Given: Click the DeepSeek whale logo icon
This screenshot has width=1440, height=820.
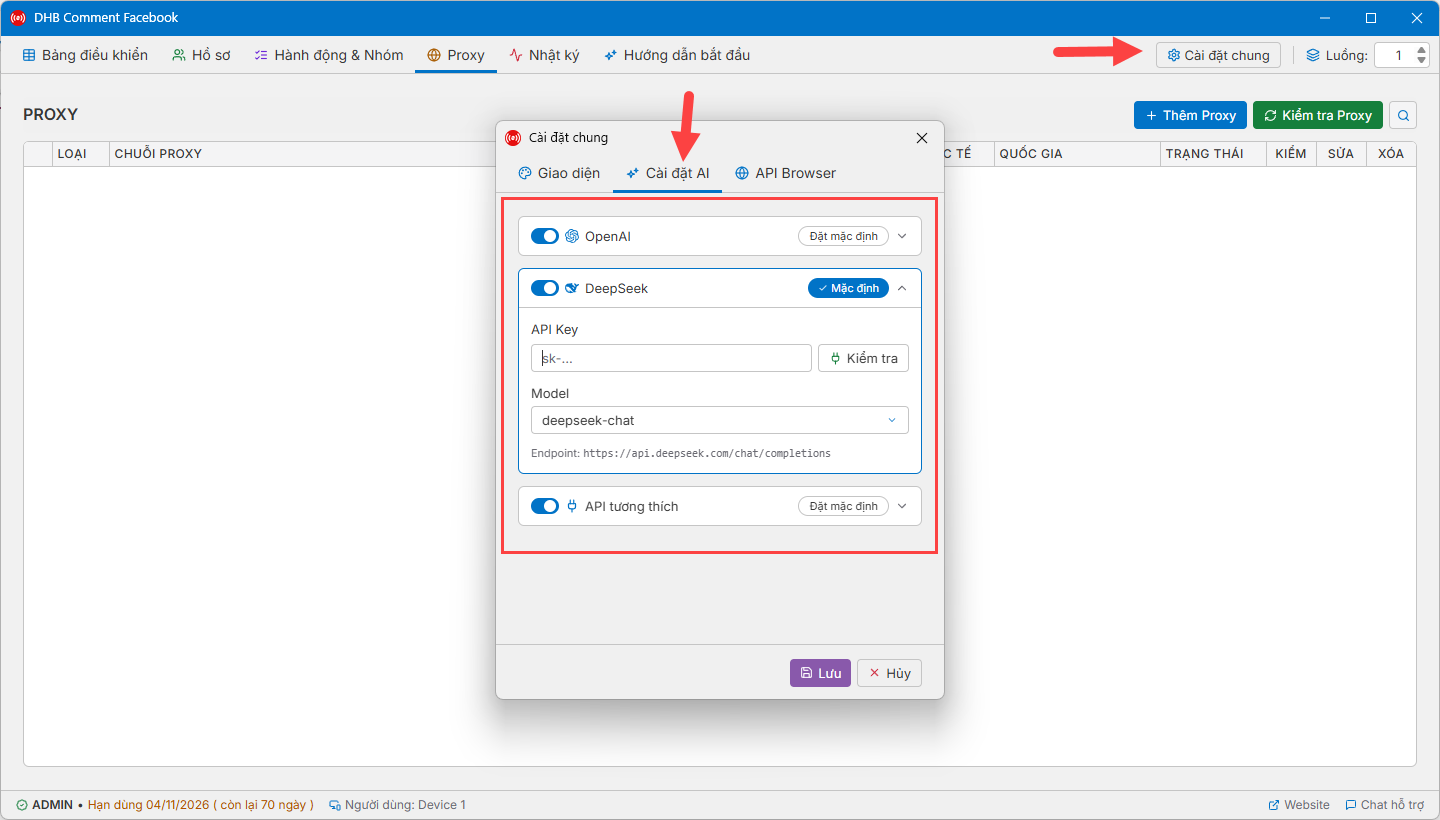Looking at the screenshot, I should [572, 288].
